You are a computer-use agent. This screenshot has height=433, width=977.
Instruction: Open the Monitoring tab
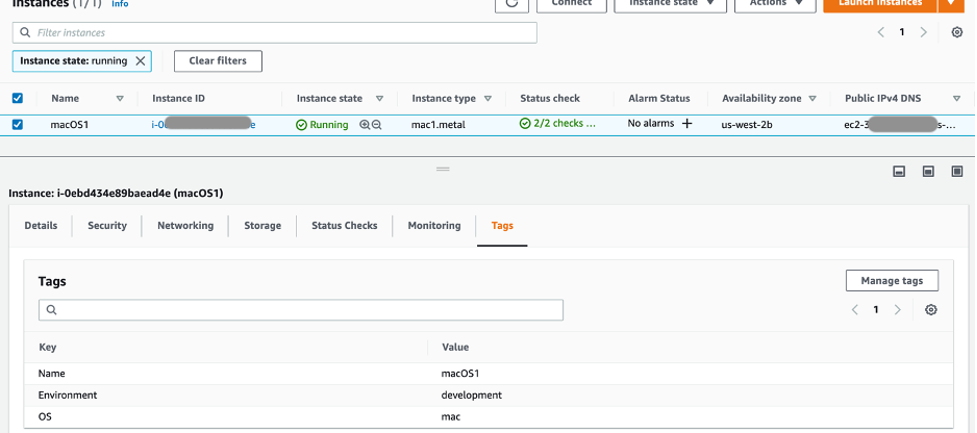click(x=434, y=226)
